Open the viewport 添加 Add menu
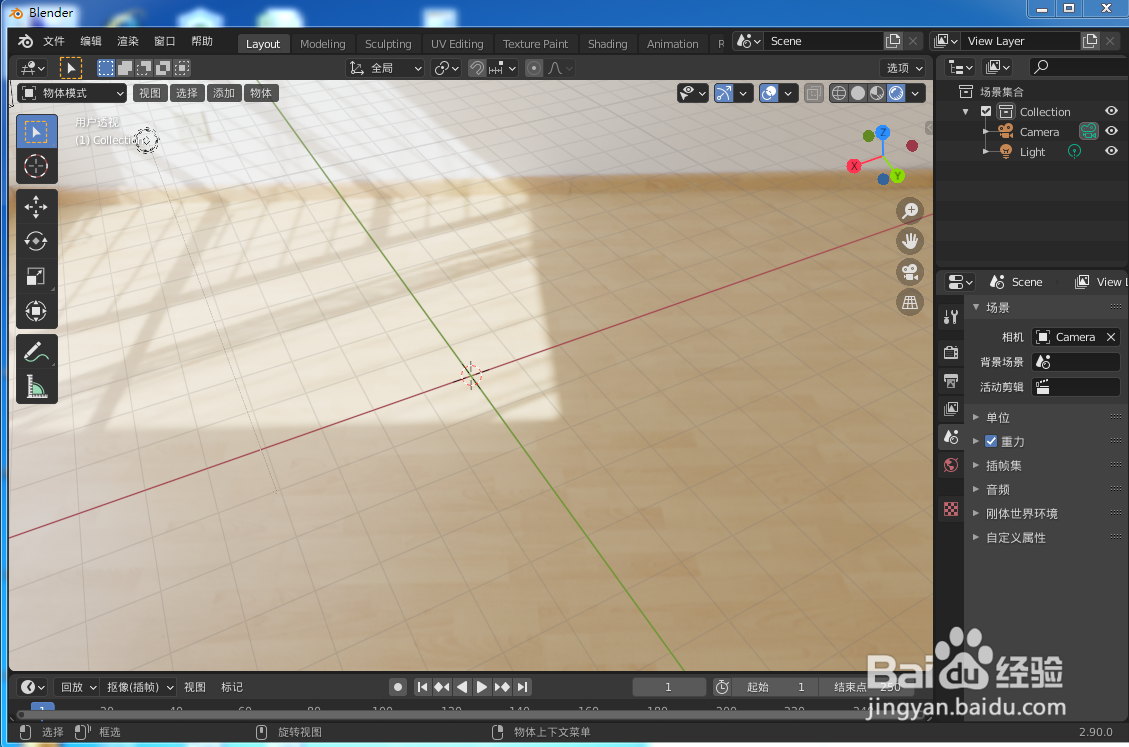 [x=224, y=93]
